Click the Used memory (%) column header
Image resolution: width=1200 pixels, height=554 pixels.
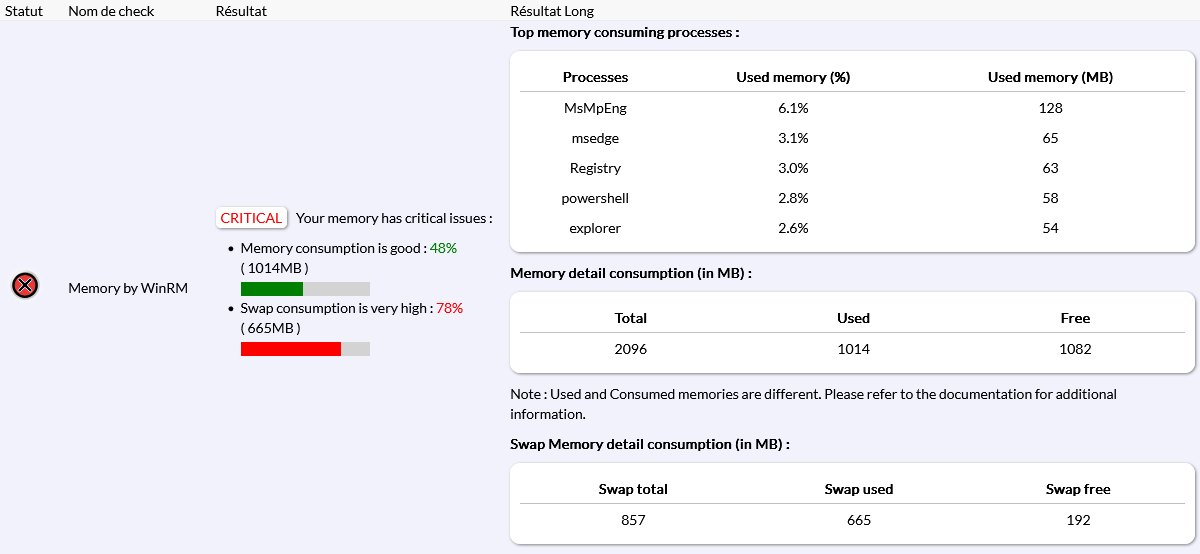click(793, 77)
